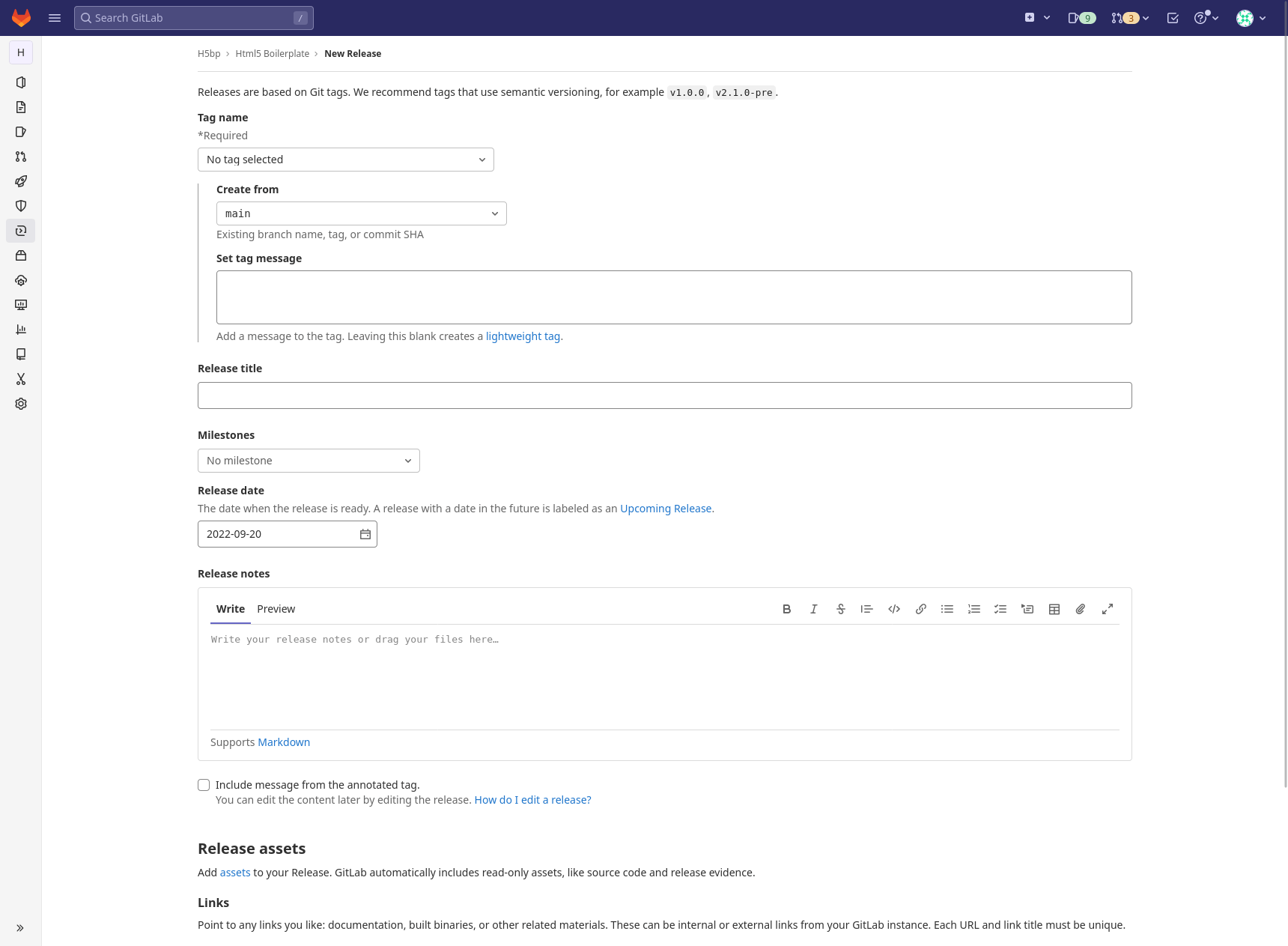
Task: Open the To-Do List in the top bar
Action: coord(1173,17)
